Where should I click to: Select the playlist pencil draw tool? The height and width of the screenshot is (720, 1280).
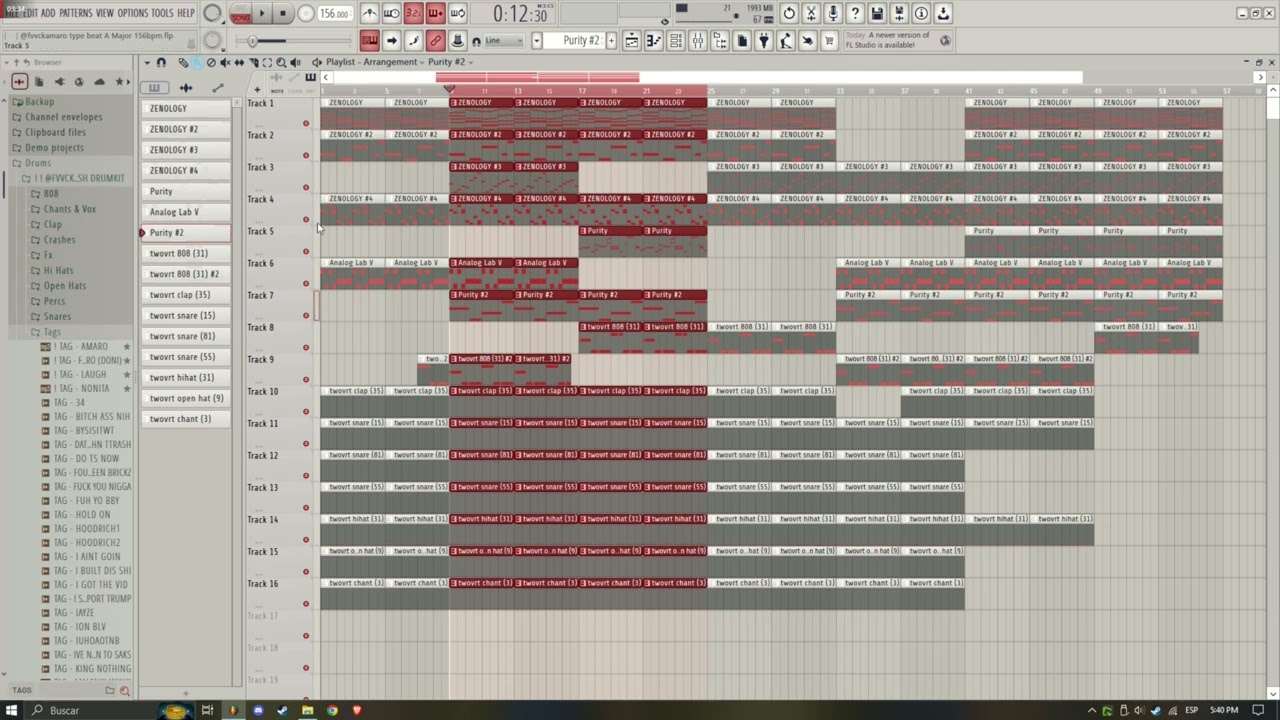[183, 62]
